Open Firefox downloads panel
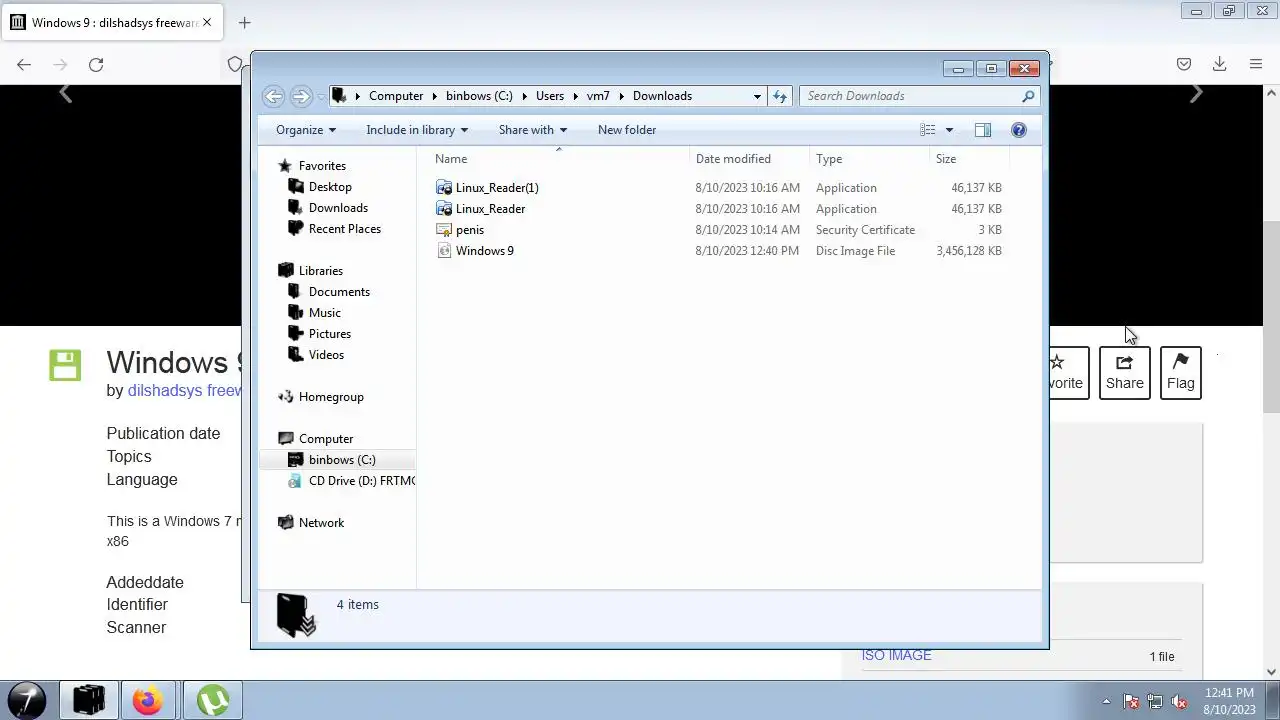Screen dimensions: 1280x720 1219,64
